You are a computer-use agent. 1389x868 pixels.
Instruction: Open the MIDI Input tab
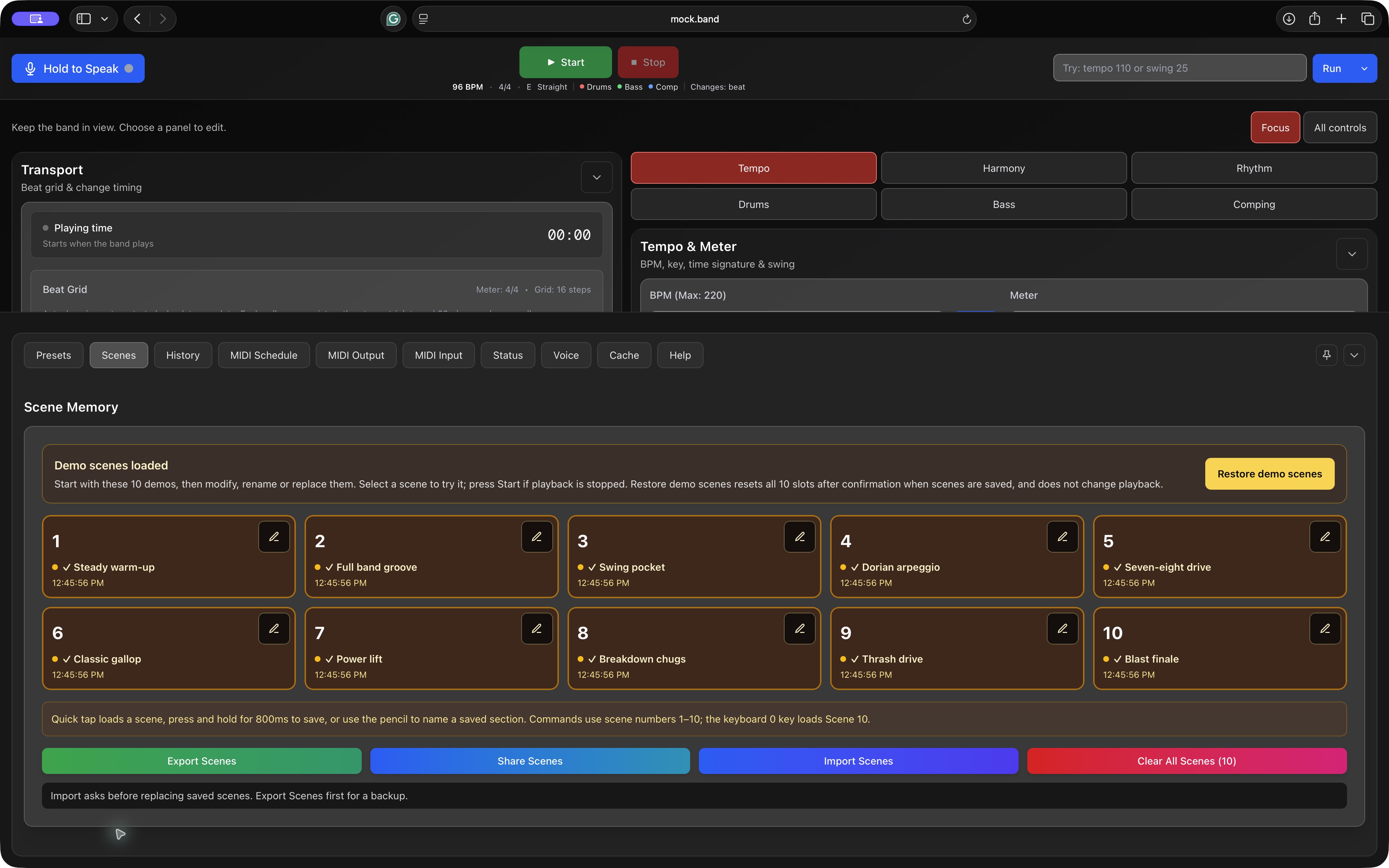(x=438, y=356)
